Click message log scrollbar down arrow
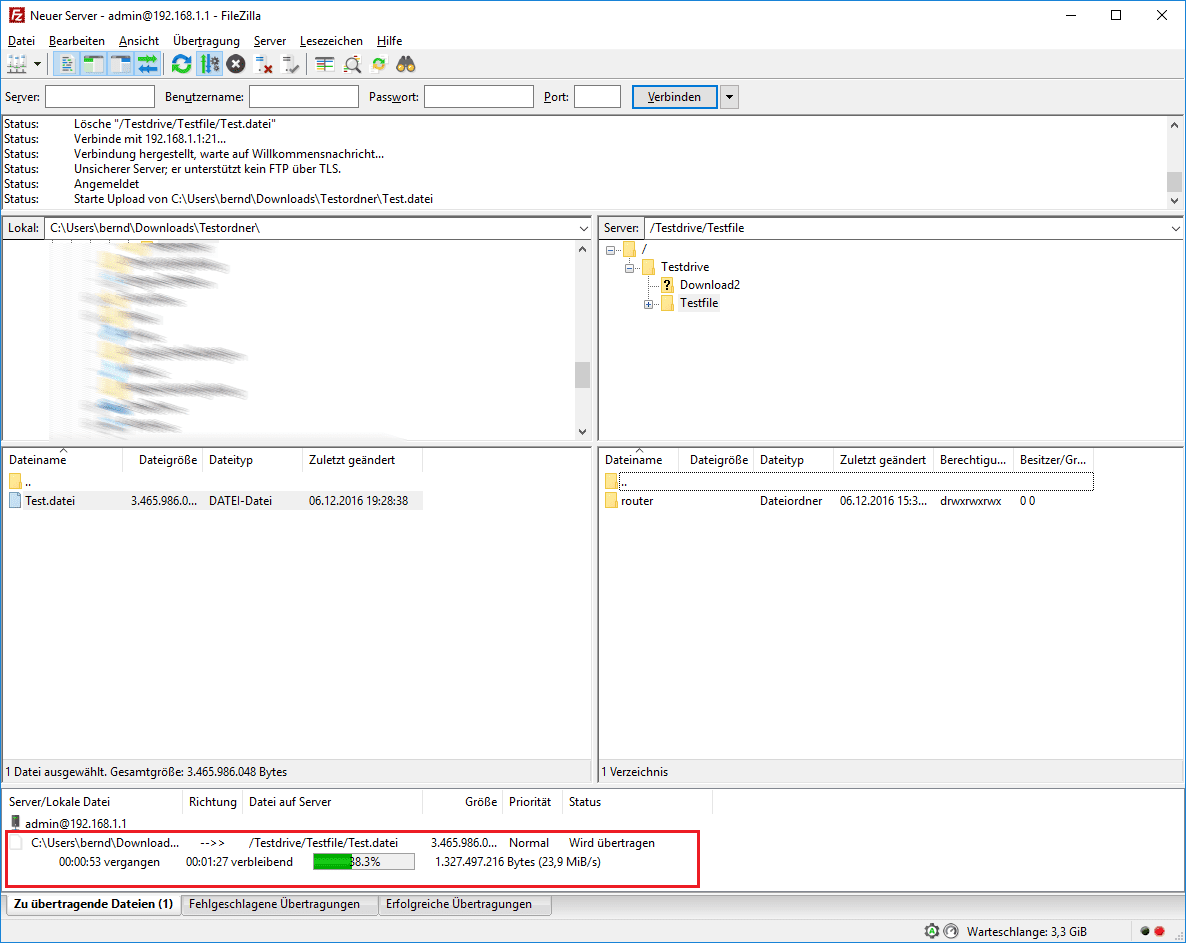This screenshot has height=943, width=1186. click(x=1174, y=200)
